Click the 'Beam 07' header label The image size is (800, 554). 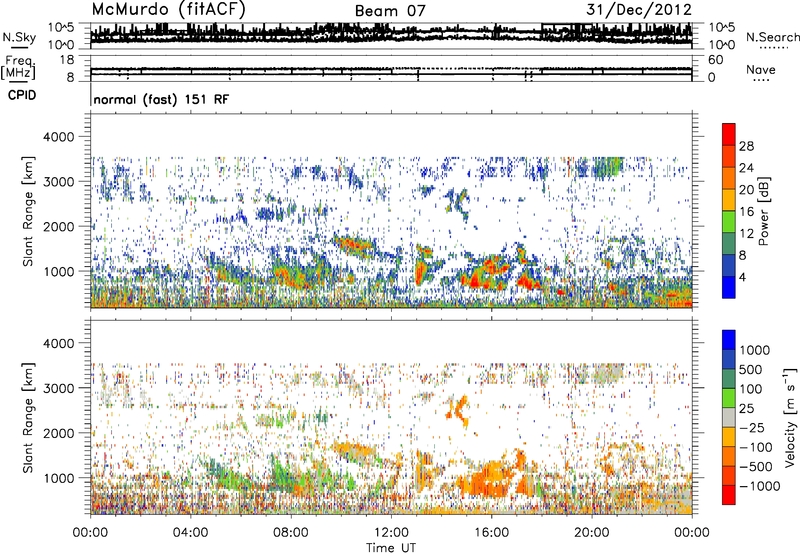click(x=390, y=11)
